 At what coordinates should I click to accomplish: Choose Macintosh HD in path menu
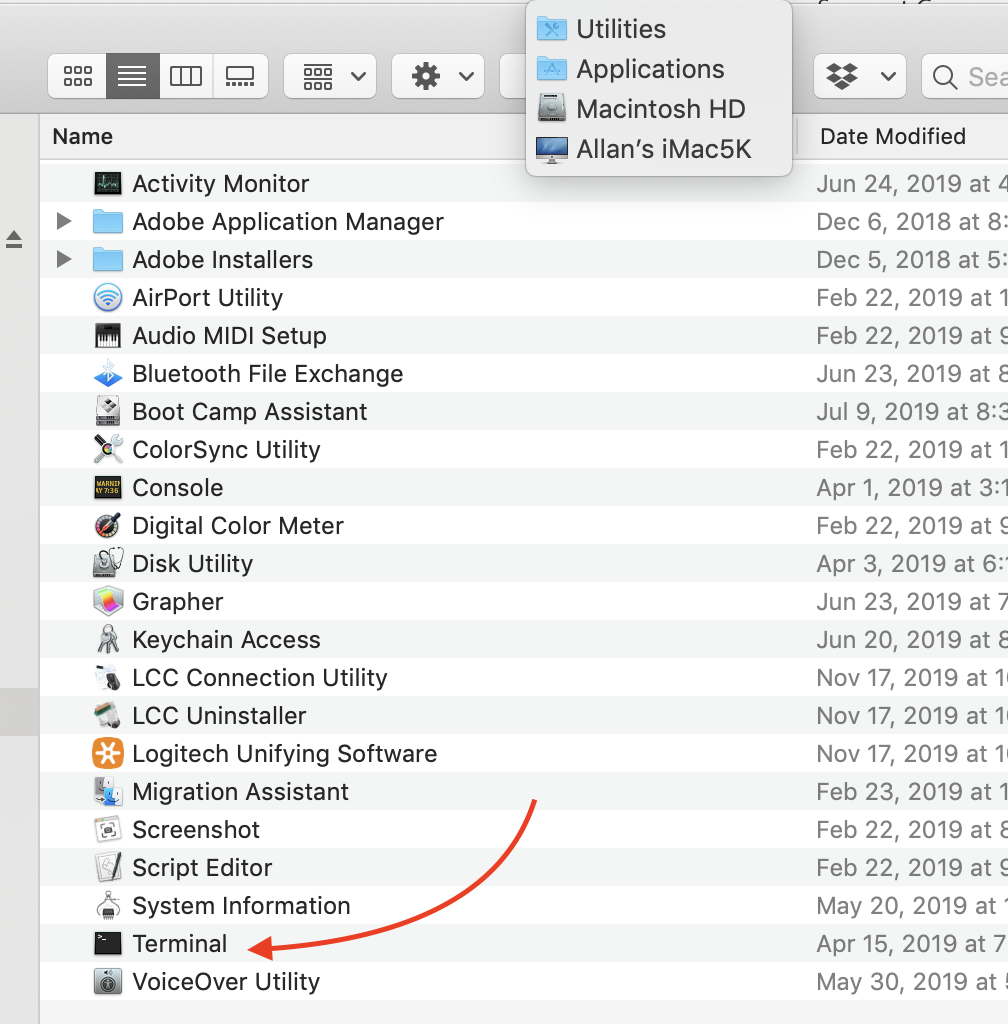pos(659,109)
